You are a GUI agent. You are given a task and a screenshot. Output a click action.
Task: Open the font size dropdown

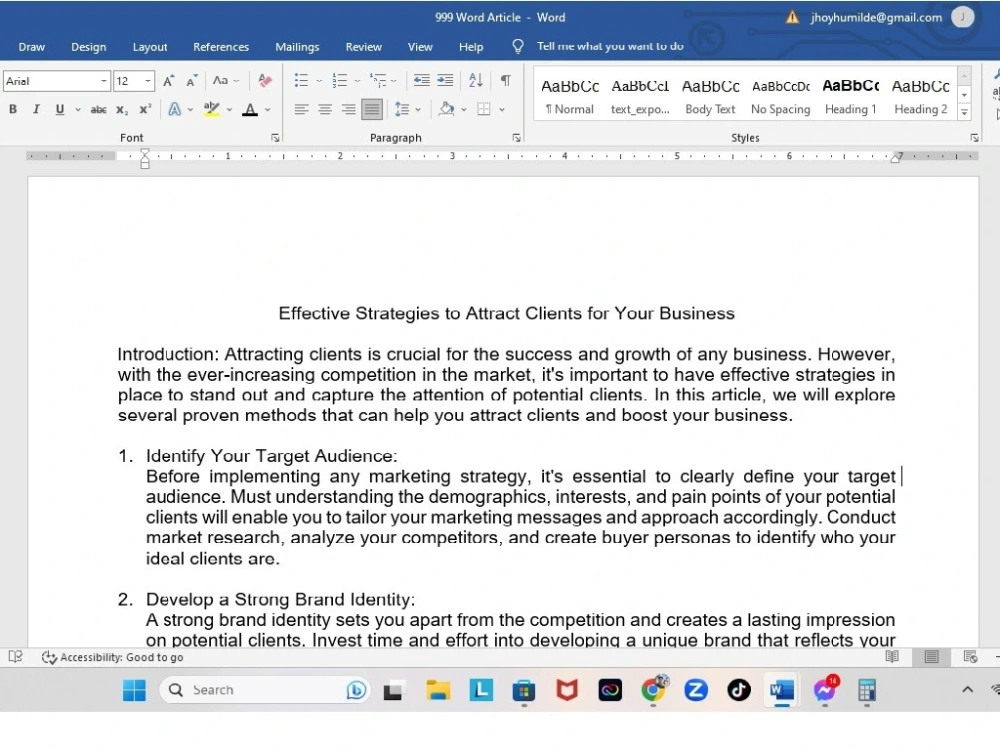point(148,81)
